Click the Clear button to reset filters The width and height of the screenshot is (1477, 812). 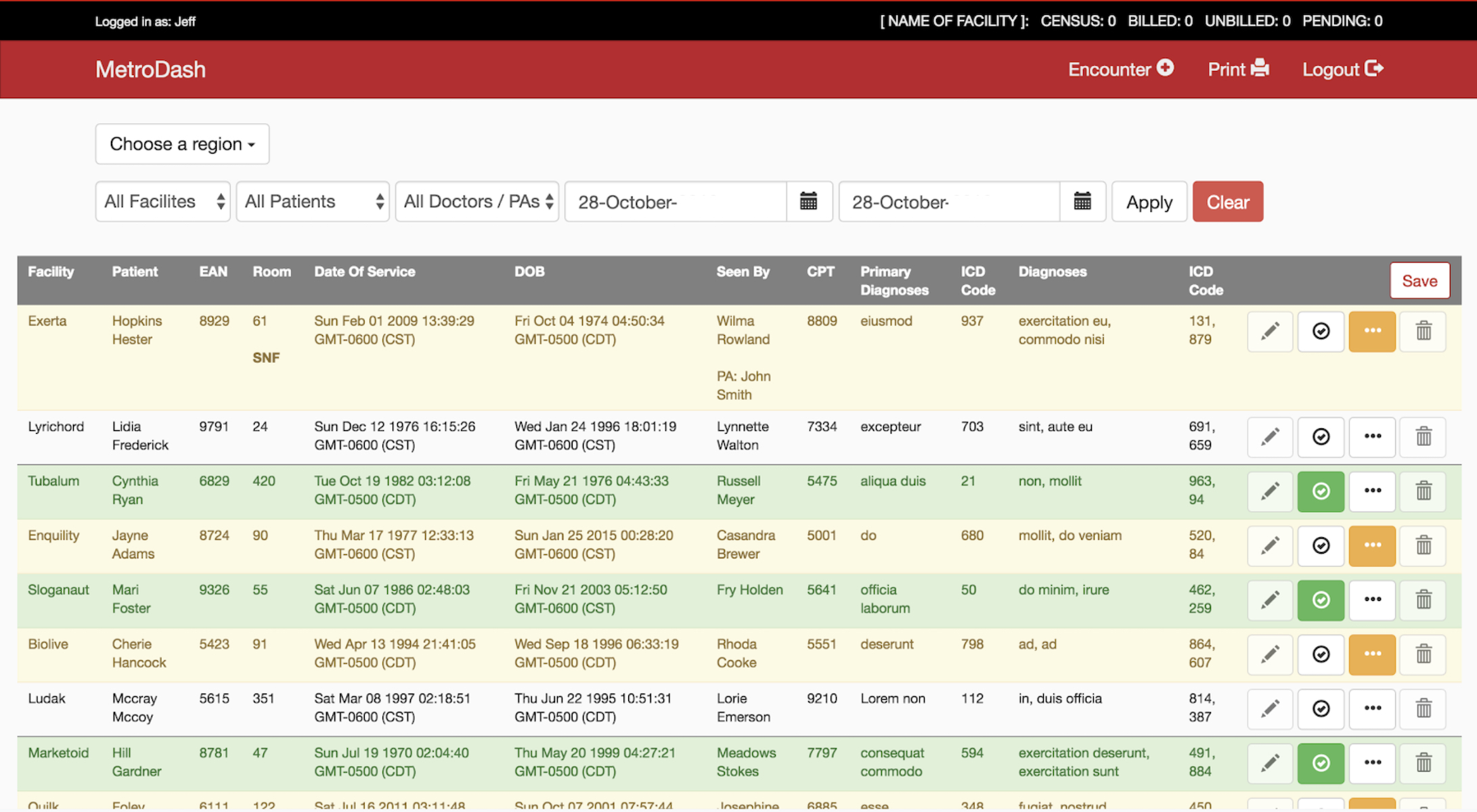1228,201
